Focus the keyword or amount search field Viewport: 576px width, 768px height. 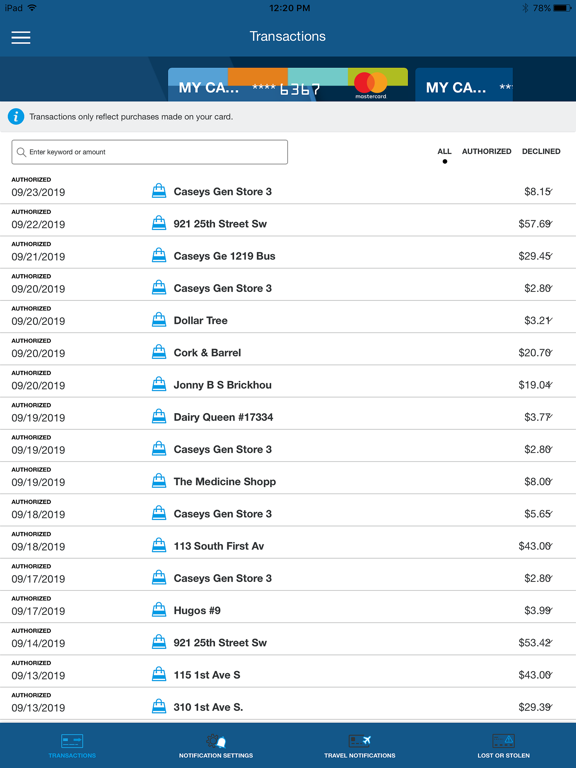coord(149,152)
